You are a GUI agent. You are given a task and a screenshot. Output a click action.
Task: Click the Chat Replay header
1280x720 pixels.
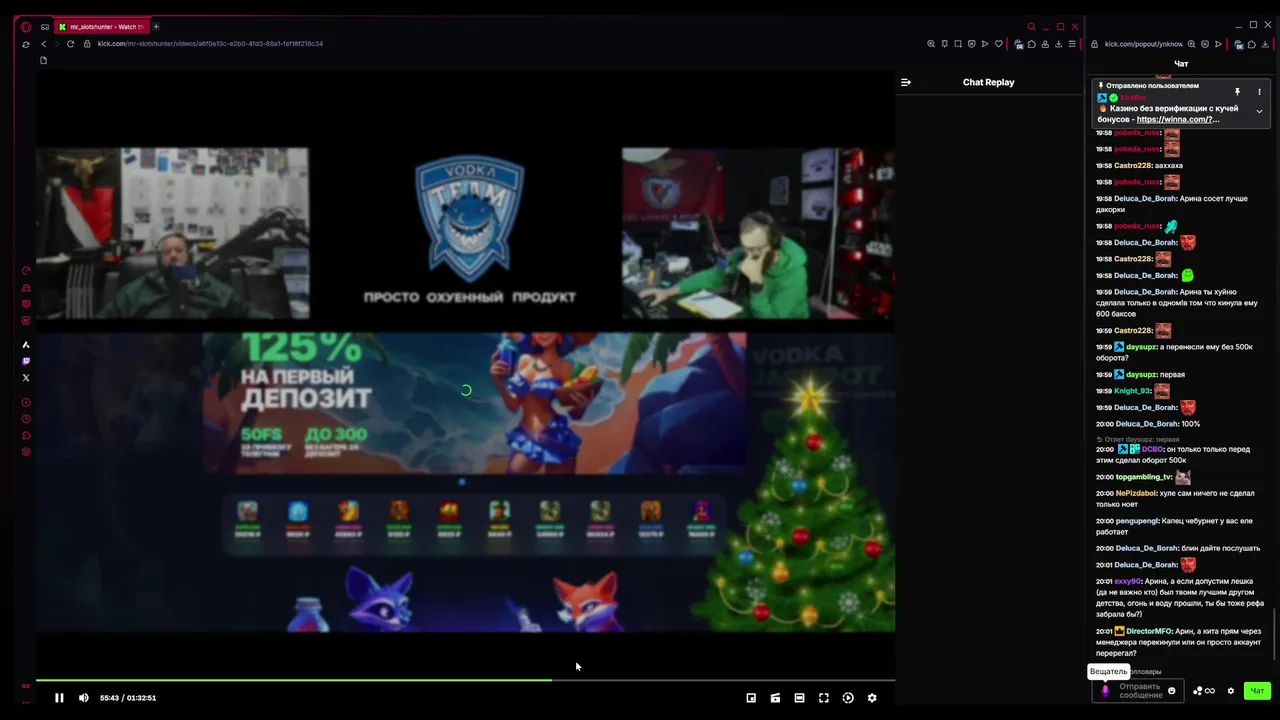[x=988, y=82]
